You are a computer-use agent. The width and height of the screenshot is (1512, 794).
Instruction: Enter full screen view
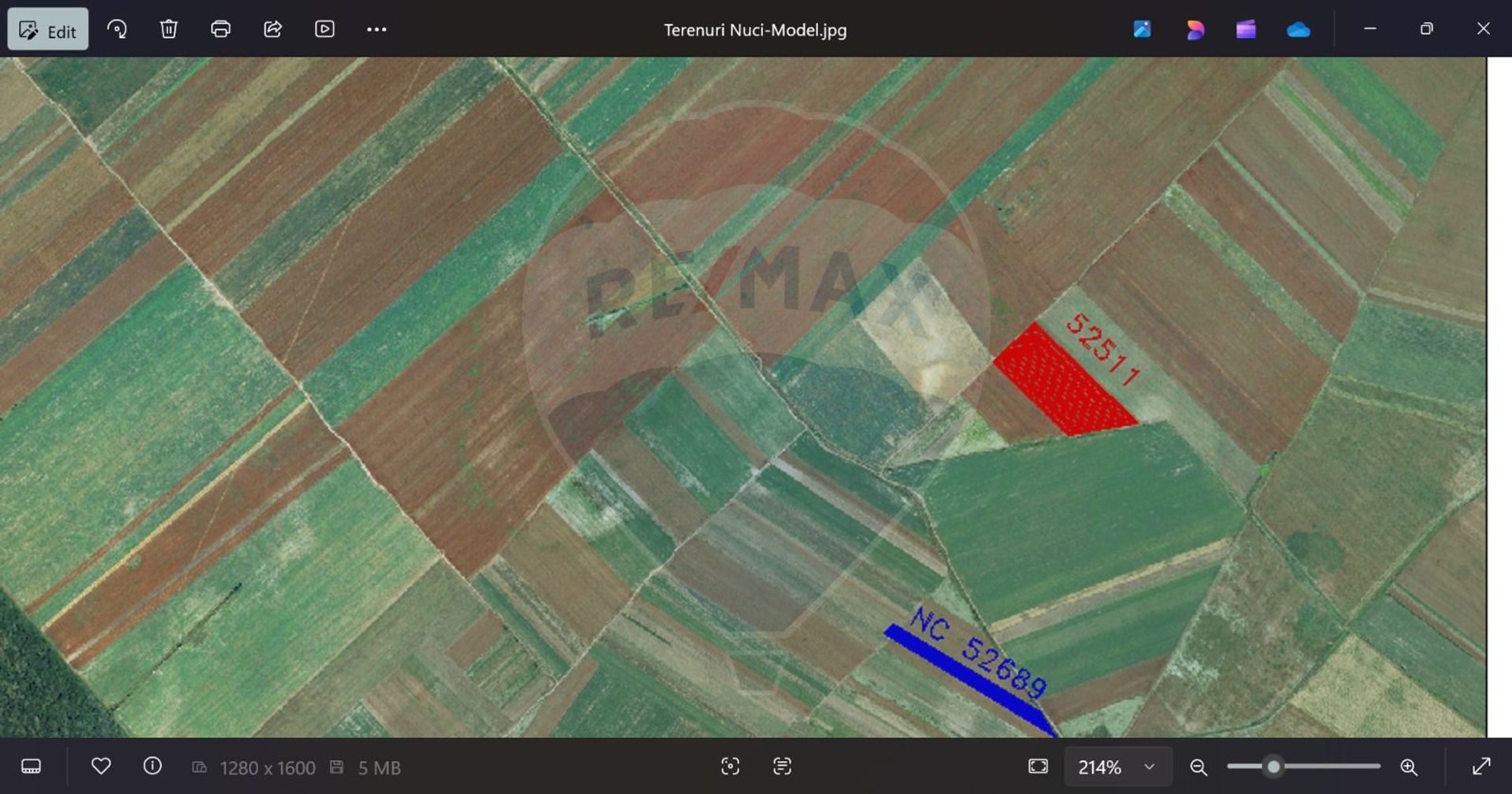click(1481, 766)
